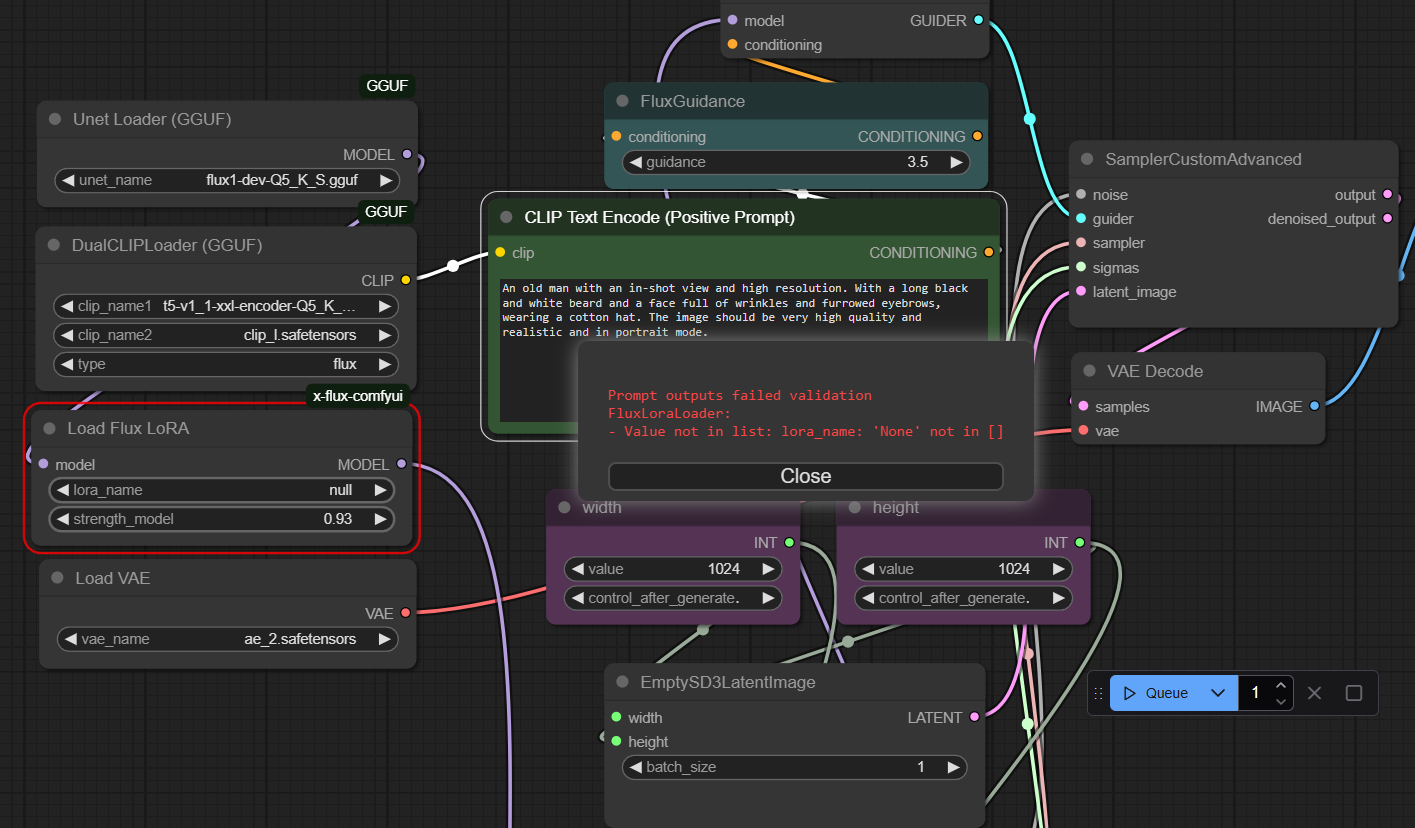The width and height of the screenshot is (1415, 828).
Task: Decrease the height value with left arrow
Action: [866, 569]
